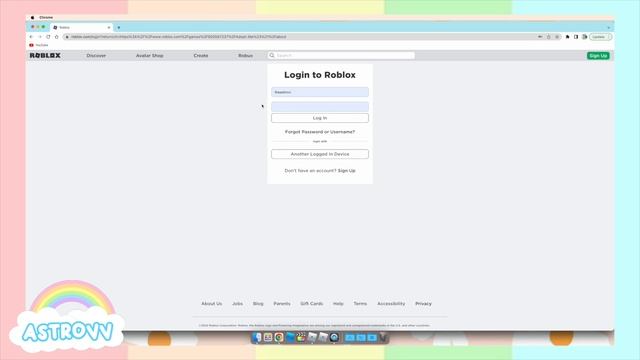Open the Blog footer link
Viewport: 640px width, 360px height.
tap(258, 304)
